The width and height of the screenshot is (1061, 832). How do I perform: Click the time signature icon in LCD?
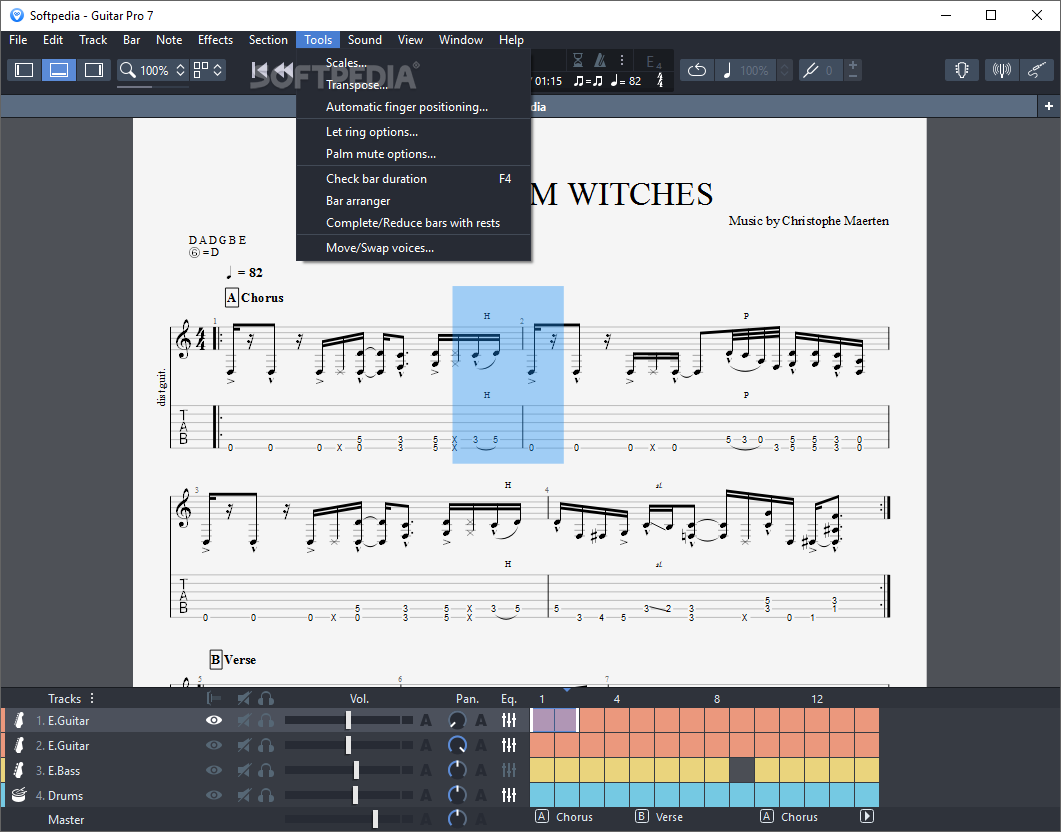pyautogui.click(x=660, y=81)
